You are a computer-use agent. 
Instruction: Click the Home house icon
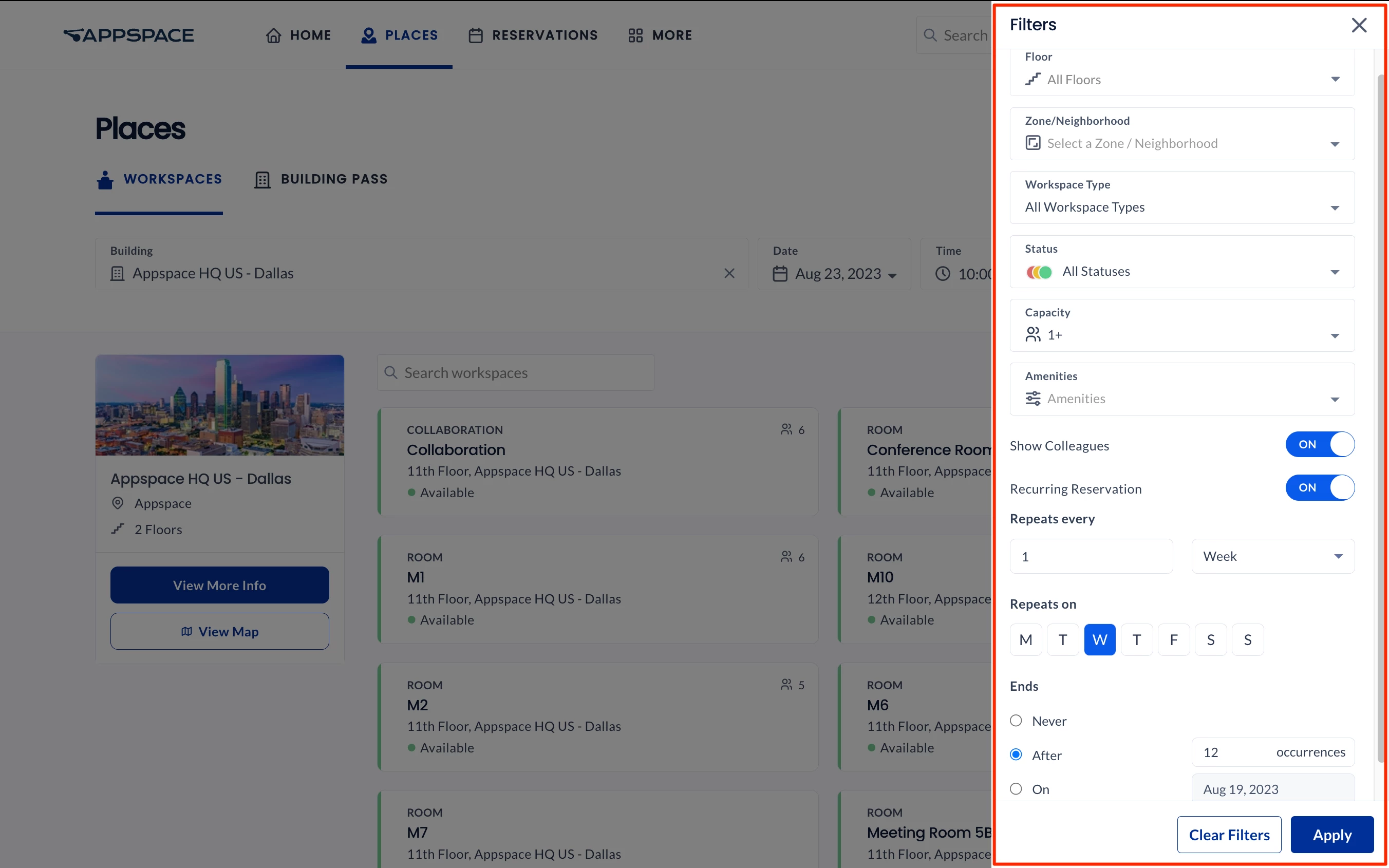[273, 35]
